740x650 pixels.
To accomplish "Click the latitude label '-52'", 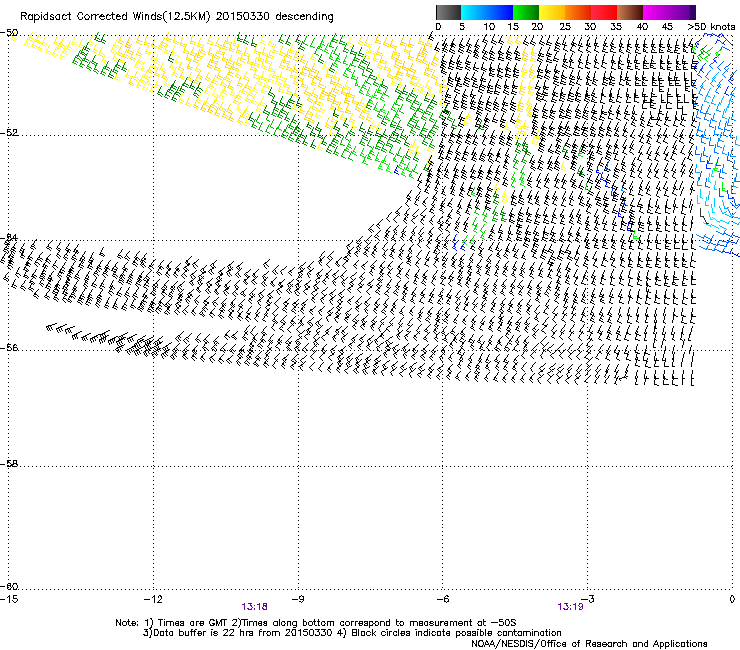I will pos(9,132).
